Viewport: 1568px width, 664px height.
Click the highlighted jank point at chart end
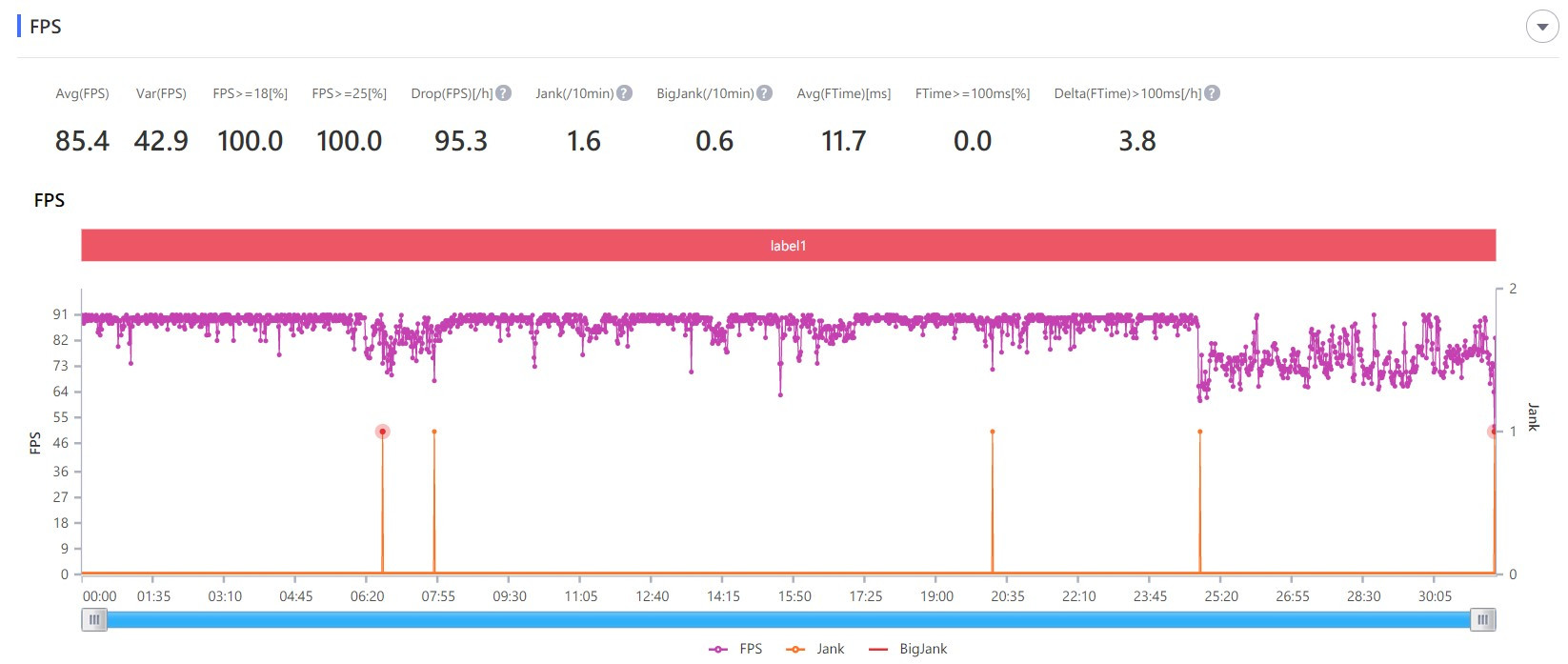(x=1493, y=432)
